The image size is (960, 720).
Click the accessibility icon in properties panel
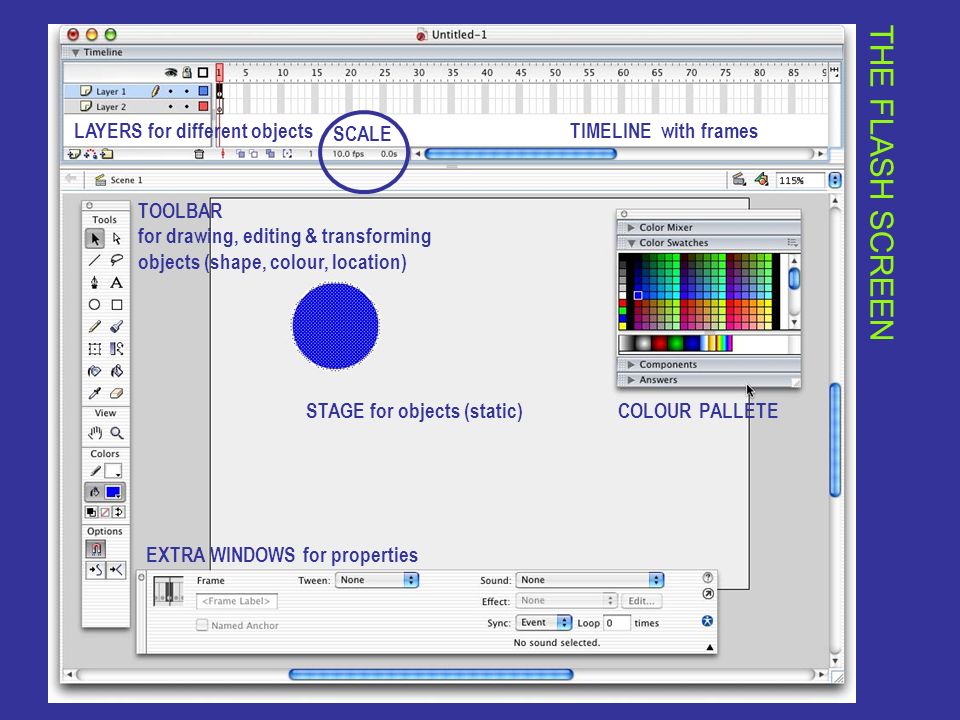point(707,621)
